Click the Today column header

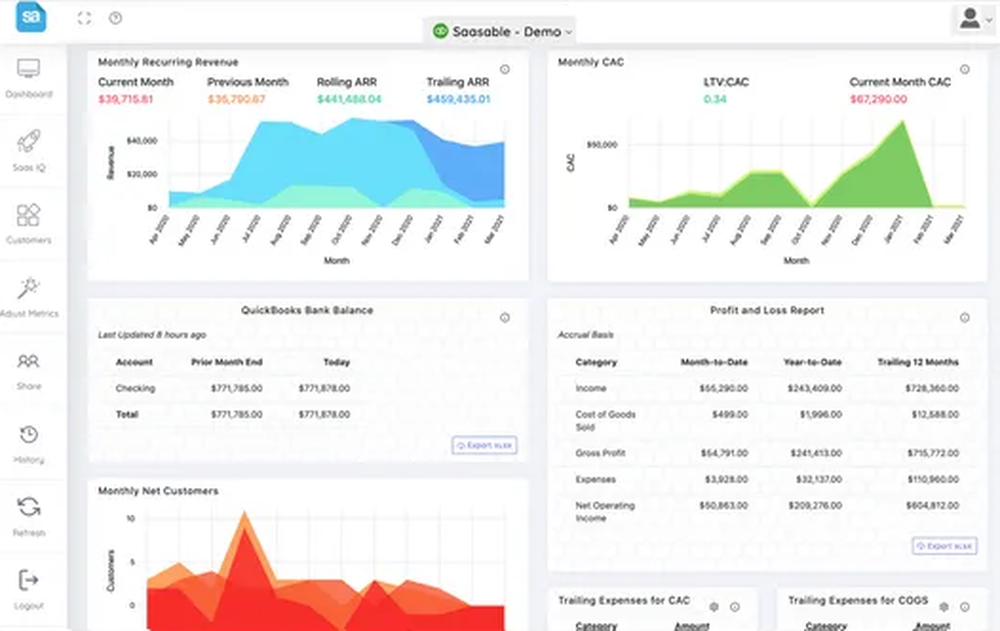coord(337,362)
